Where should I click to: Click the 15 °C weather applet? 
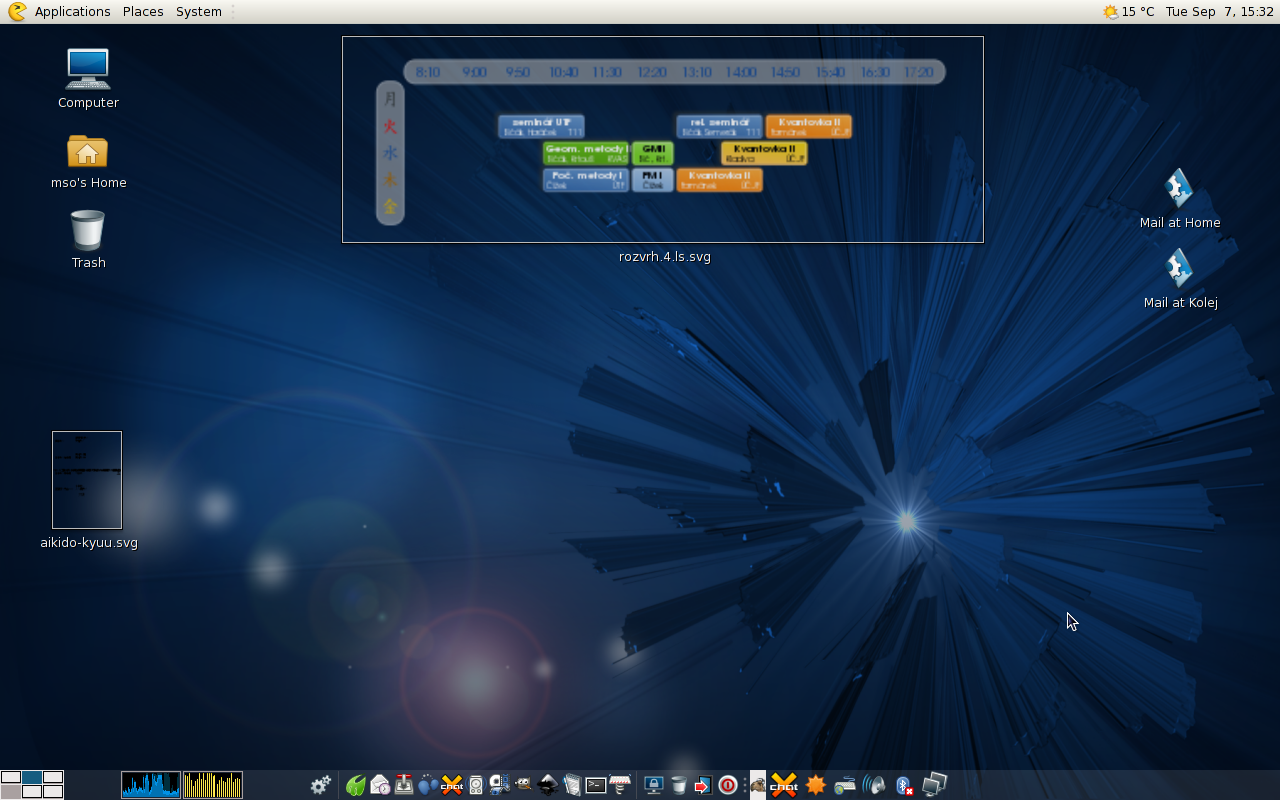[x=1128, y=12]
